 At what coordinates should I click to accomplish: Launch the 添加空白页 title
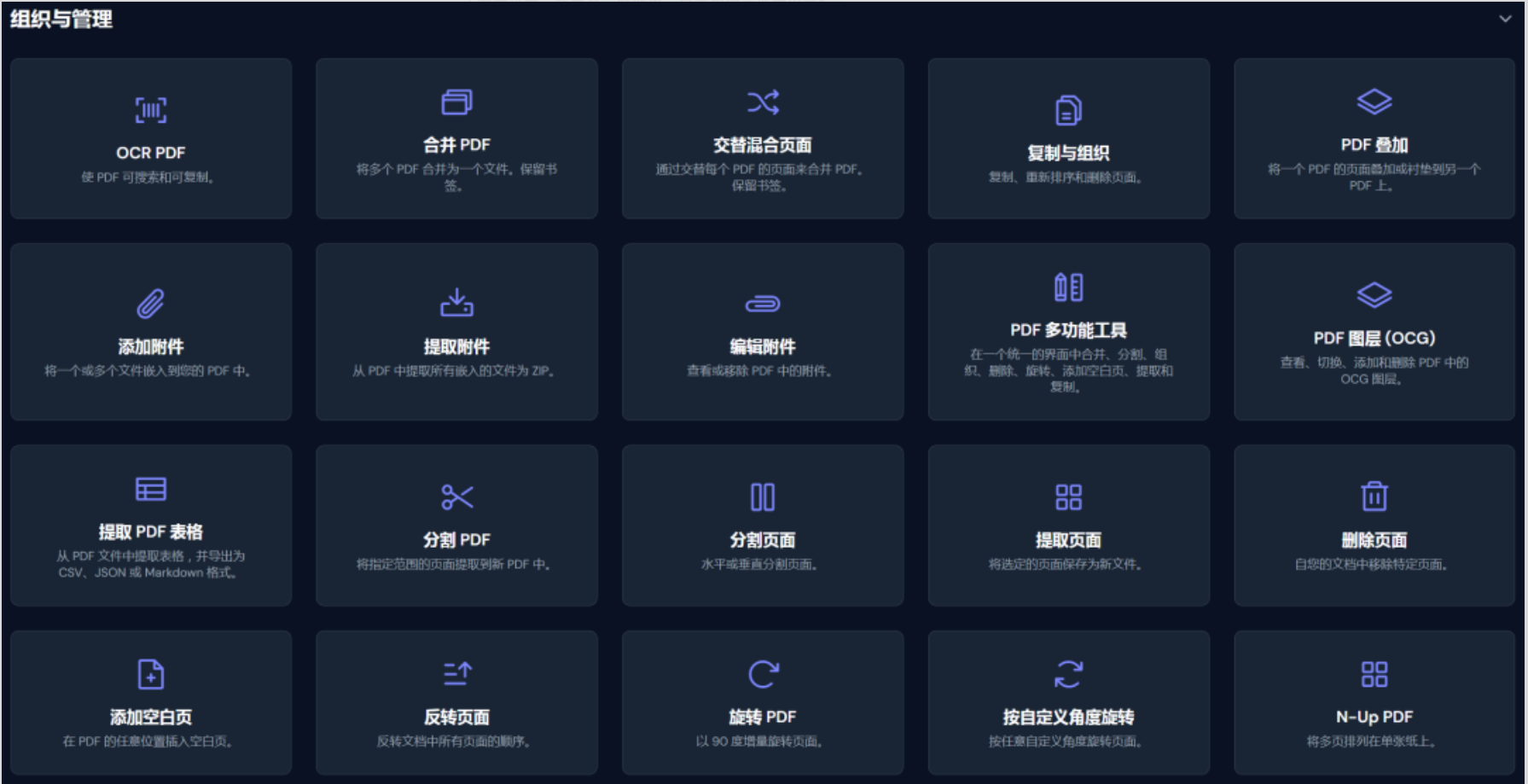click(x=151, y=717)
